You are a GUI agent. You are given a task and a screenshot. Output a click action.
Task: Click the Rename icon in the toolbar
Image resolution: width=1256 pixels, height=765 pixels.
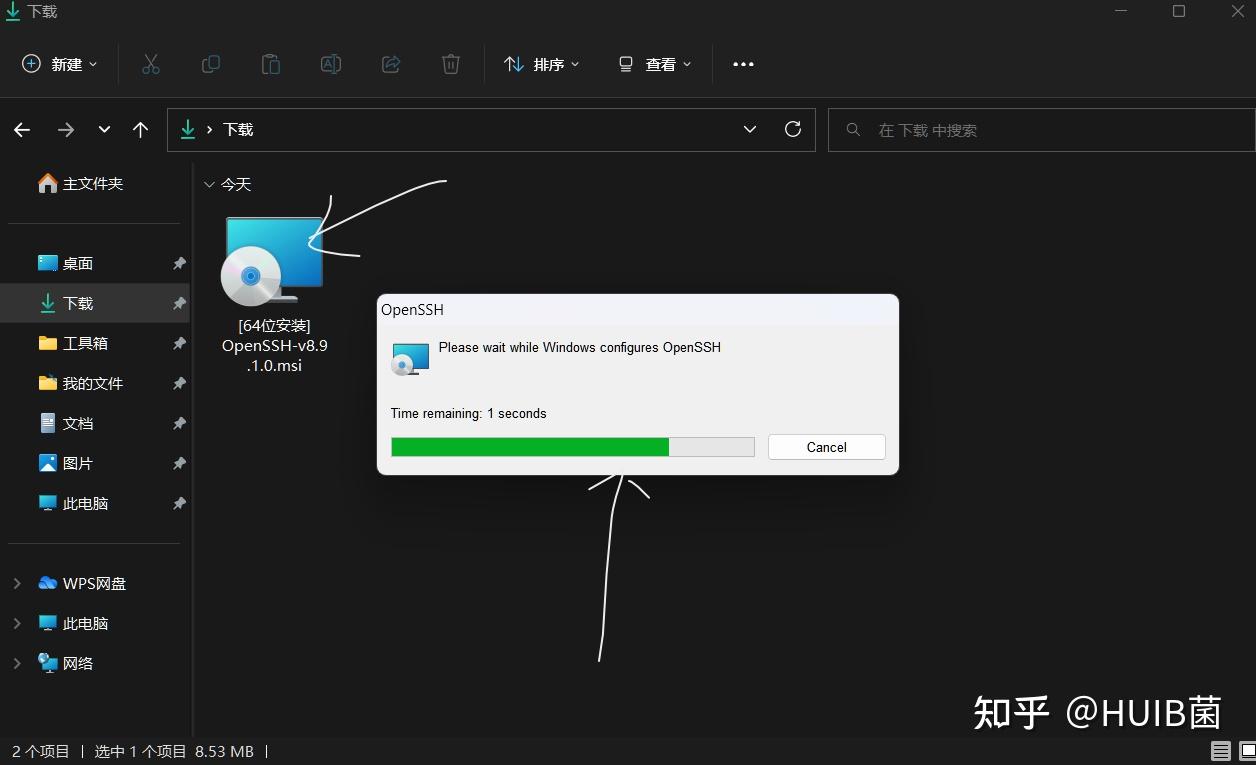pos(331,64)
